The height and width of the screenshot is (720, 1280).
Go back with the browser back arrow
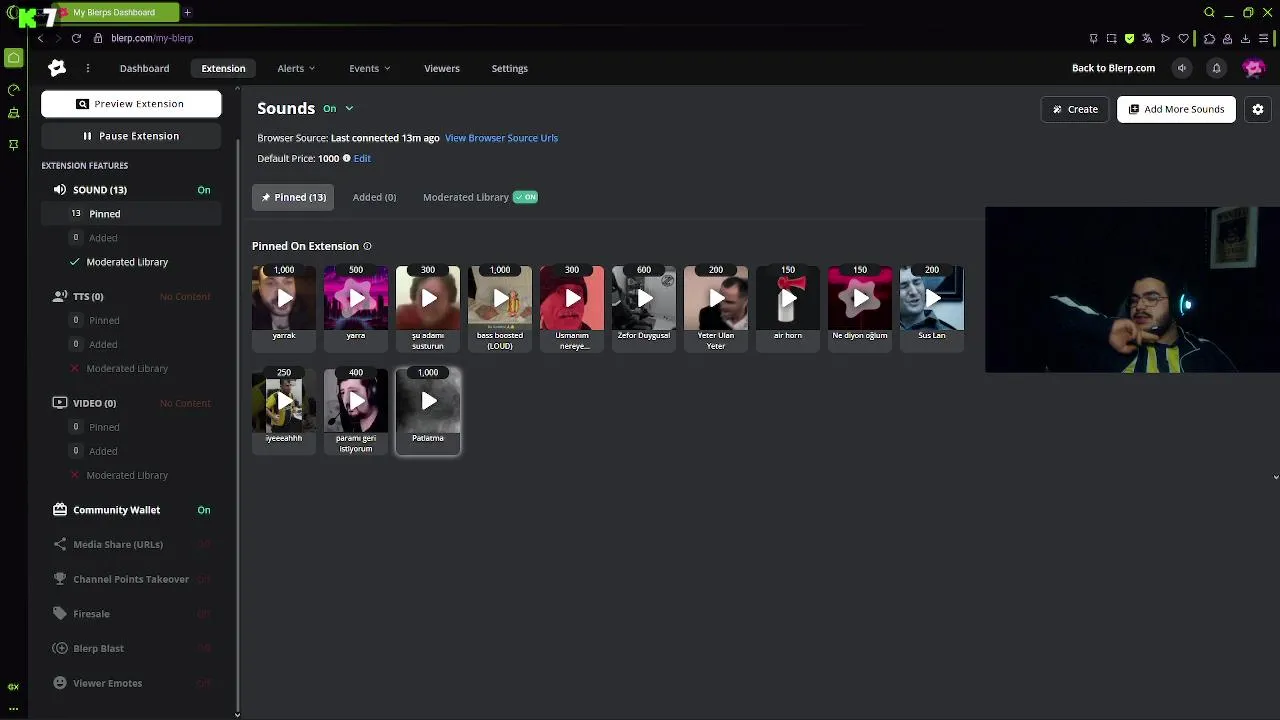point(40,38)
